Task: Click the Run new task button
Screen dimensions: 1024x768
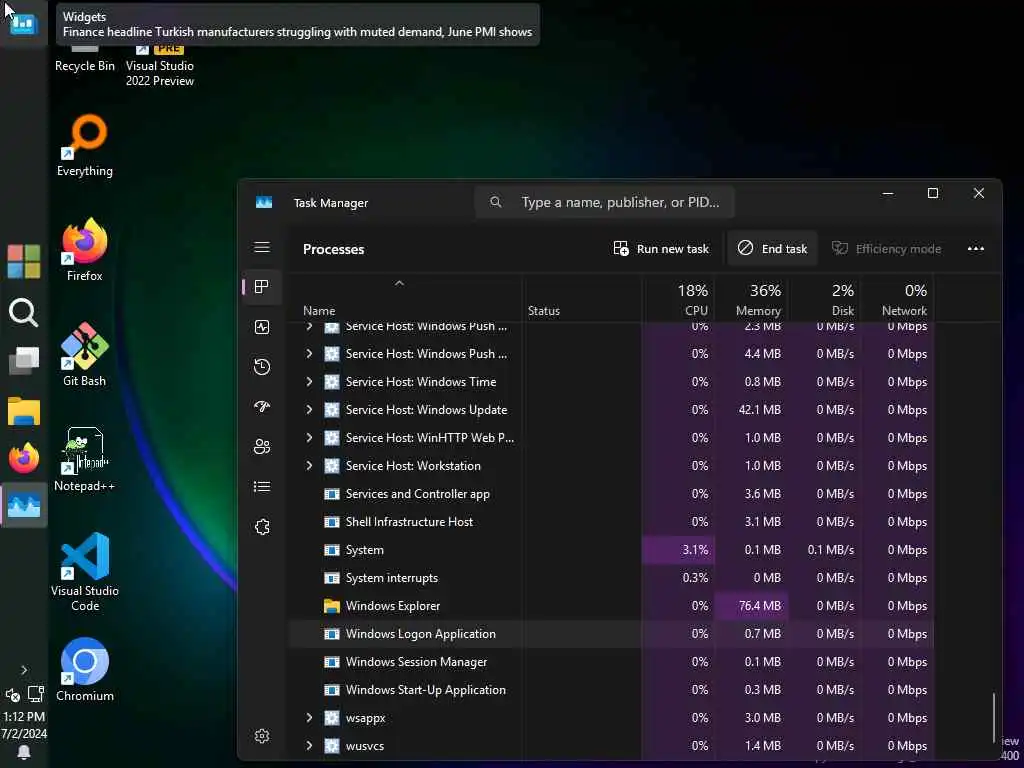Action: pyautogui.click(x=661, y=249)
